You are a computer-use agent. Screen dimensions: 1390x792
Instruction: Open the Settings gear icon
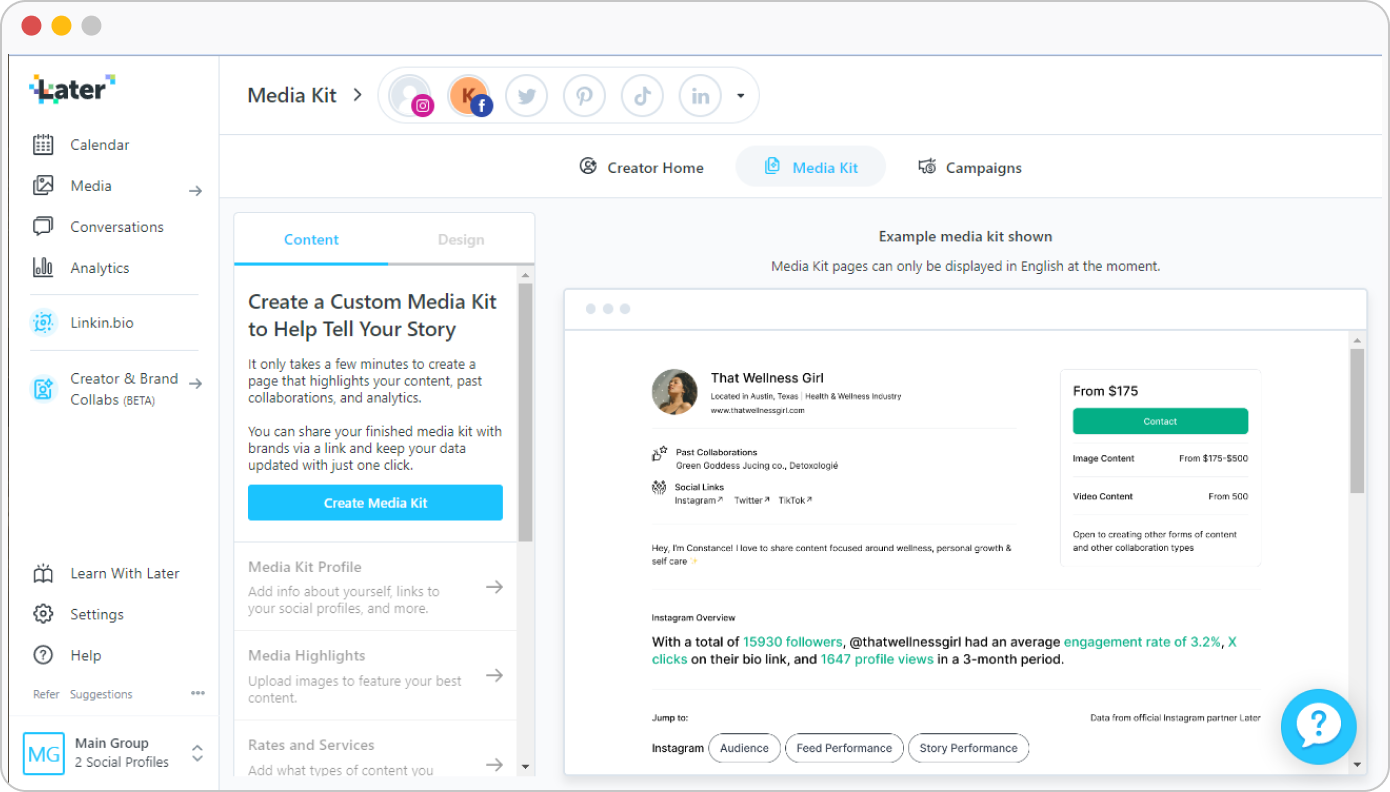coord(43,615)
